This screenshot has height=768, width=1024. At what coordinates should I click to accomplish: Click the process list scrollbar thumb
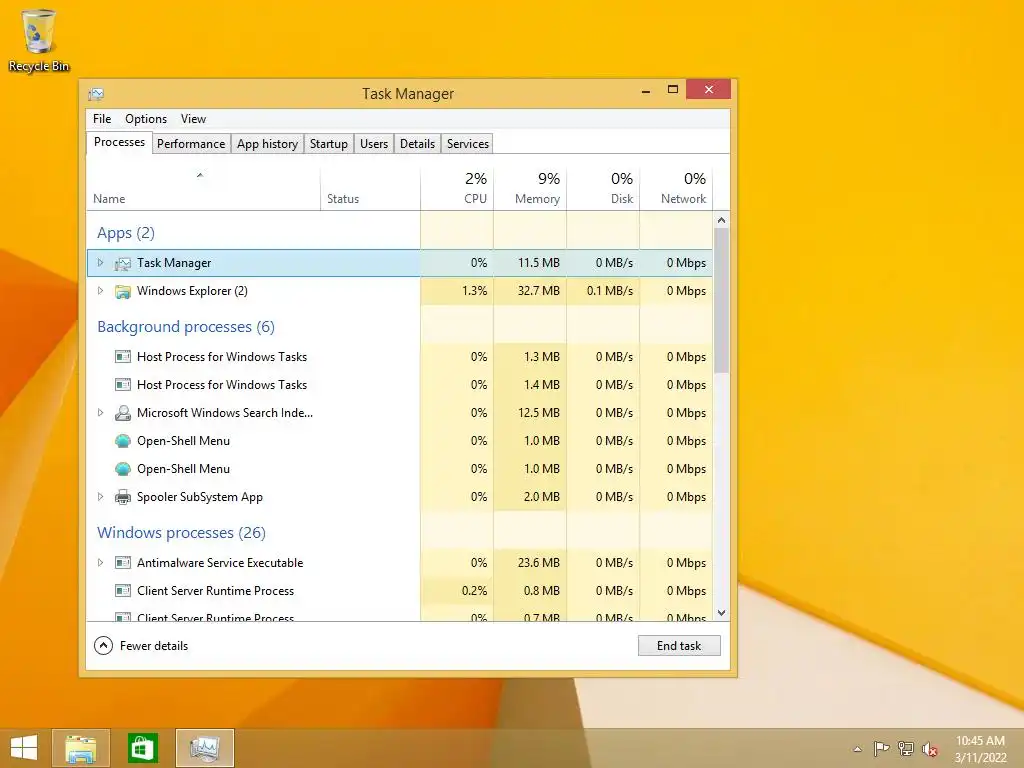point(722,300)
